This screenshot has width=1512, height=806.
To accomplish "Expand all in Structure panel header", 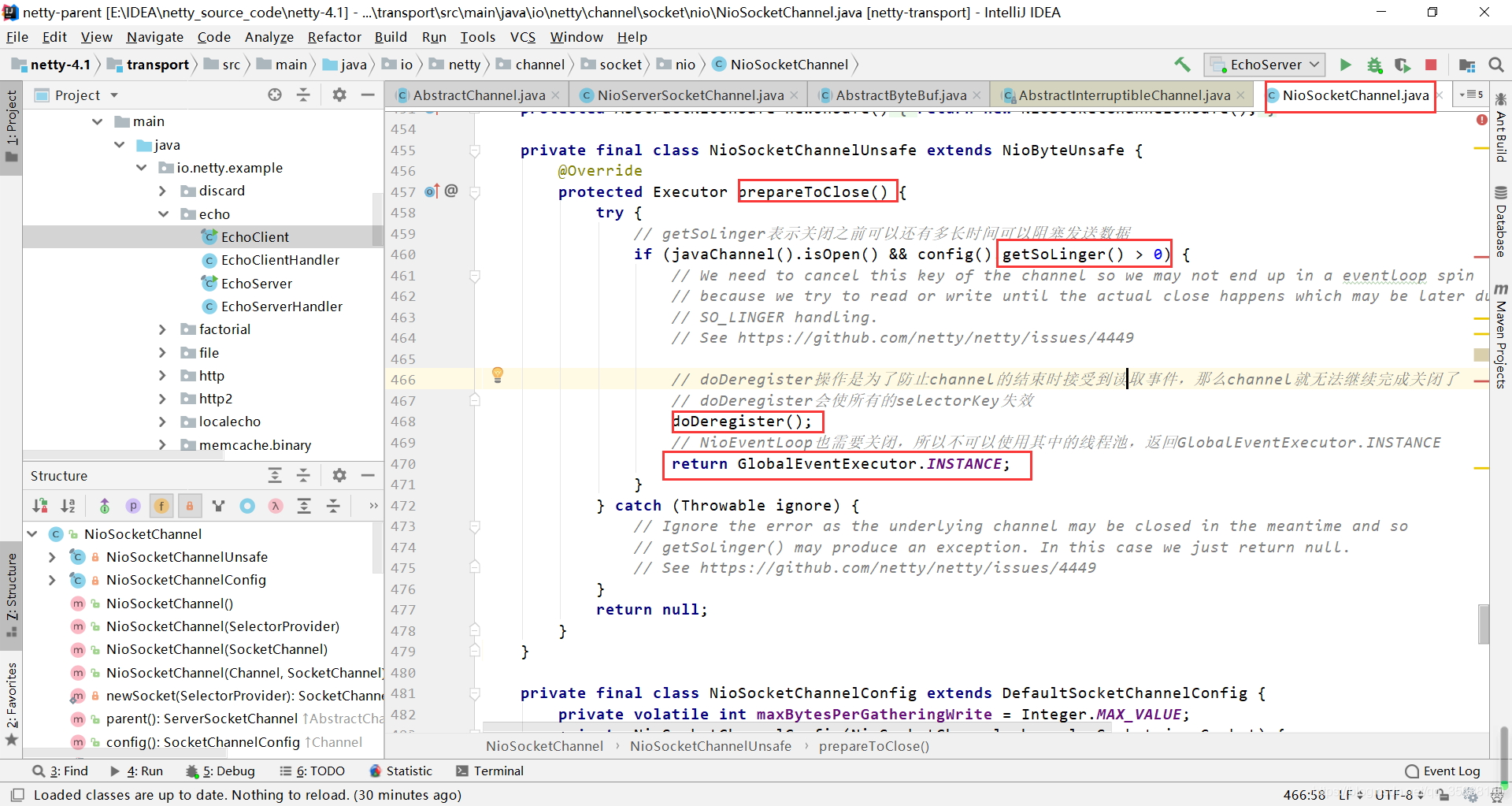I will coord(275,475).
